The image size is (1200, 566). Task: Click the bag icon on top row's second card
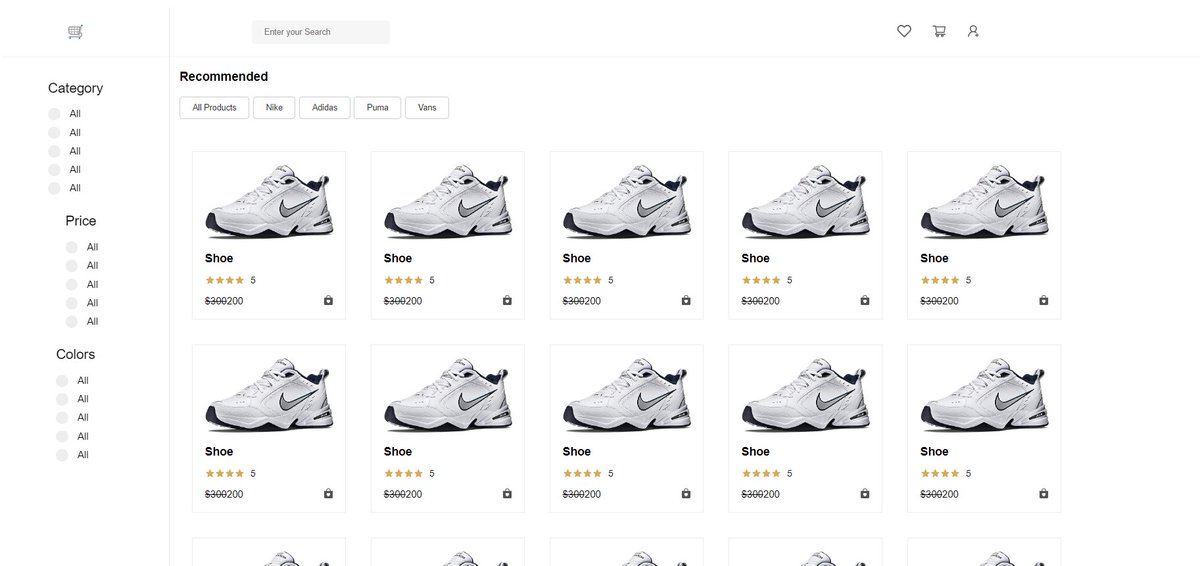507,300
